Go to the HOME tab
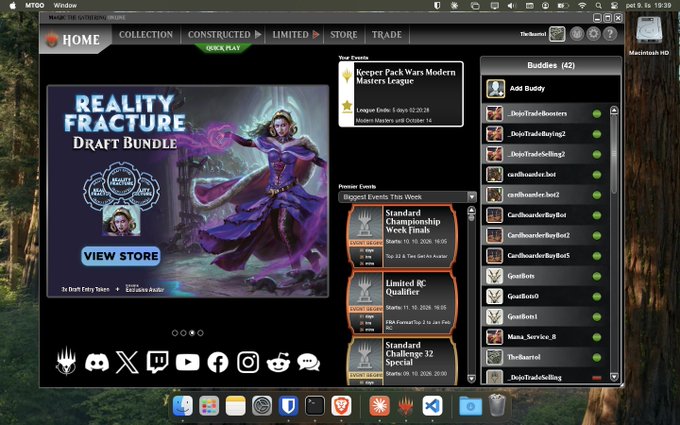 (75, 39)
